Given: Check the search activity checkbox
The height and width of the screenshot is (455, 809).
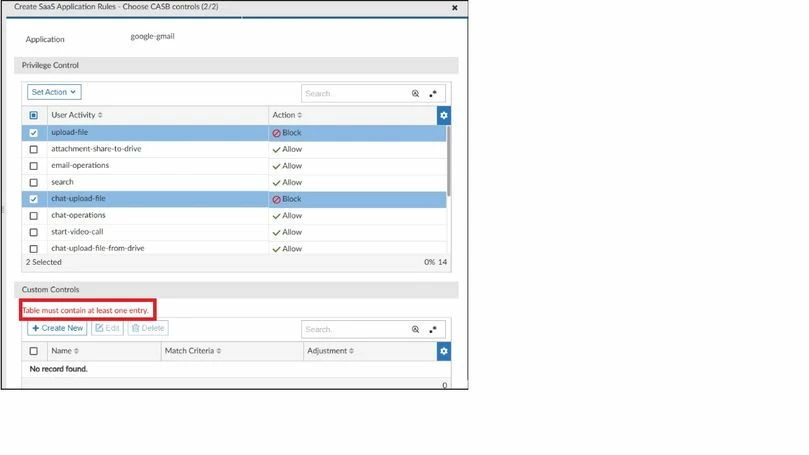Looking at the screenshot, I should click(34, 182).
